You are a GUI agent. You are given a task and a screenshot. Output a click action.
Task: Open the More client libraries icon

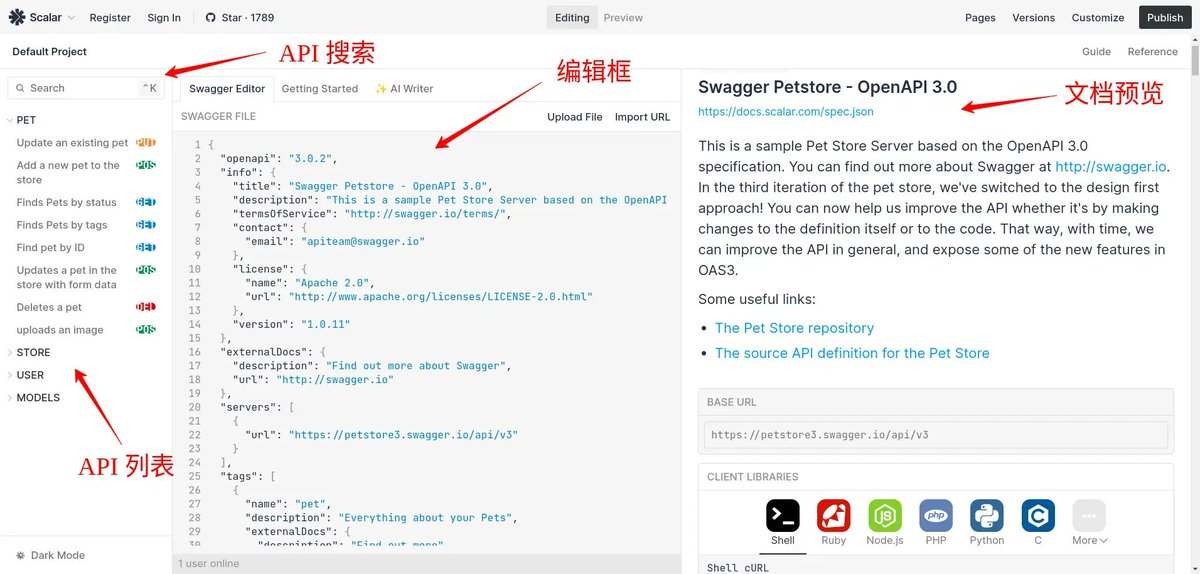tap(1089, 516)
